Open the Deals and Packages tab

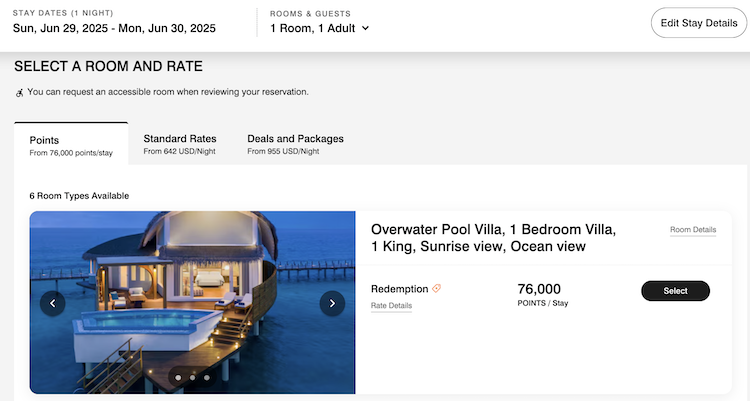coord(295,144)
